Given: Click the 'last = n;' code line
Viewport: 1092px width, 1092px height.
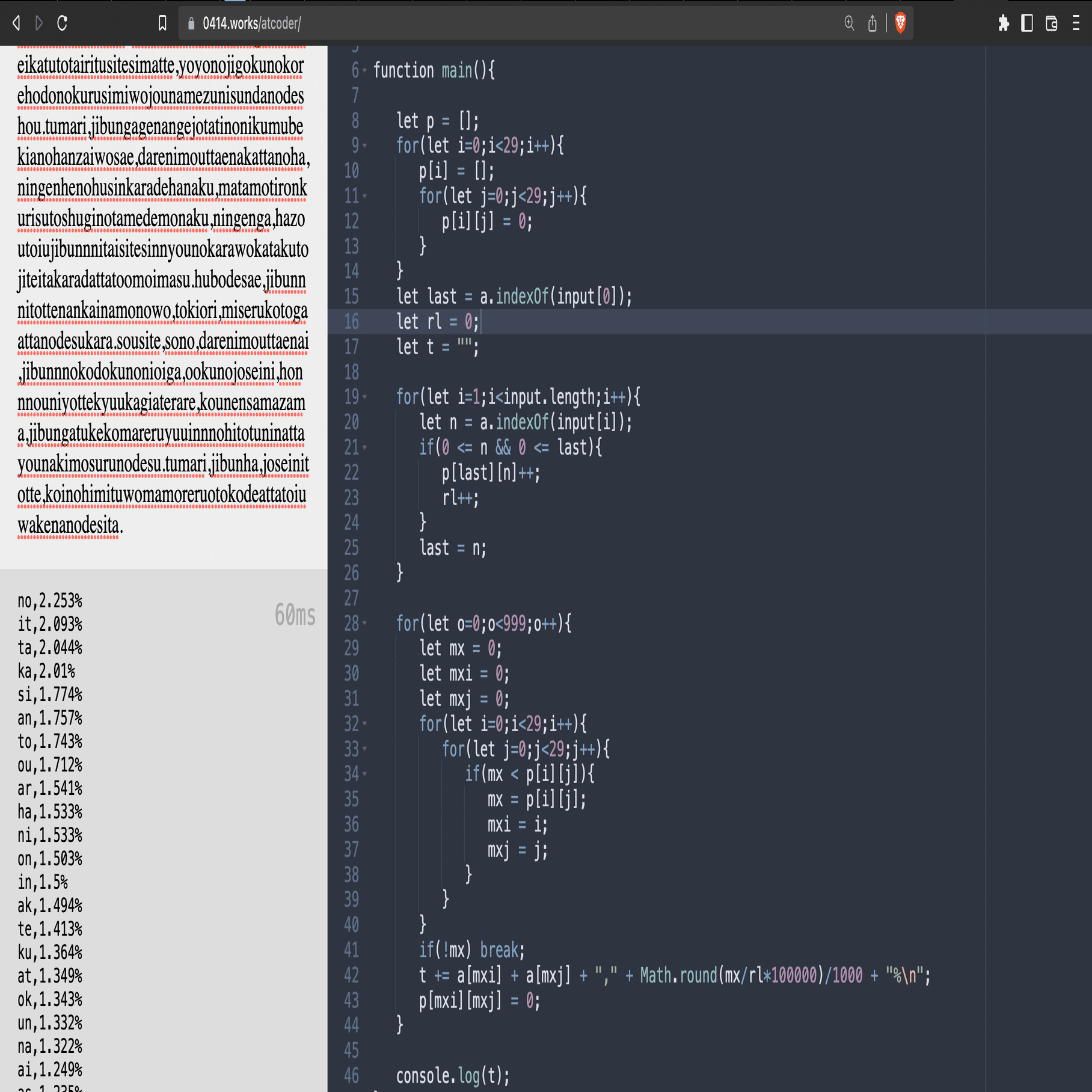Looking at the screenshot, I should point(453,548).
